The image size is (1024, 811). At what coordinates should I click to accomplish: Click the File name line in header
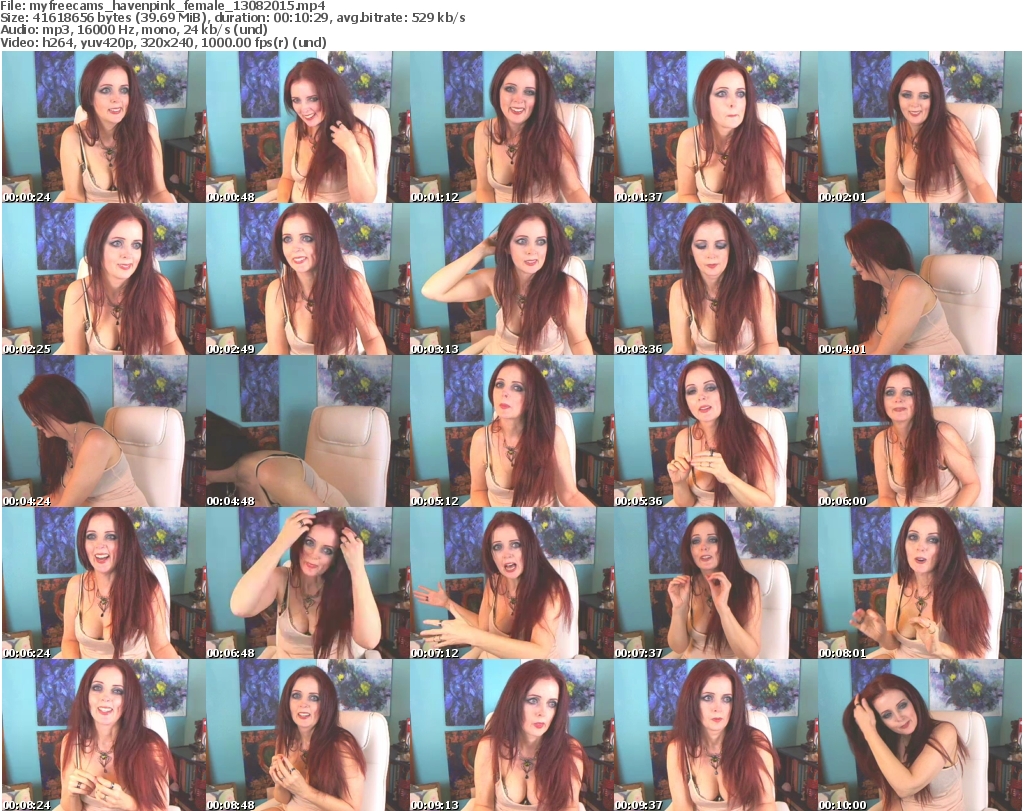[x=163, y=6]
